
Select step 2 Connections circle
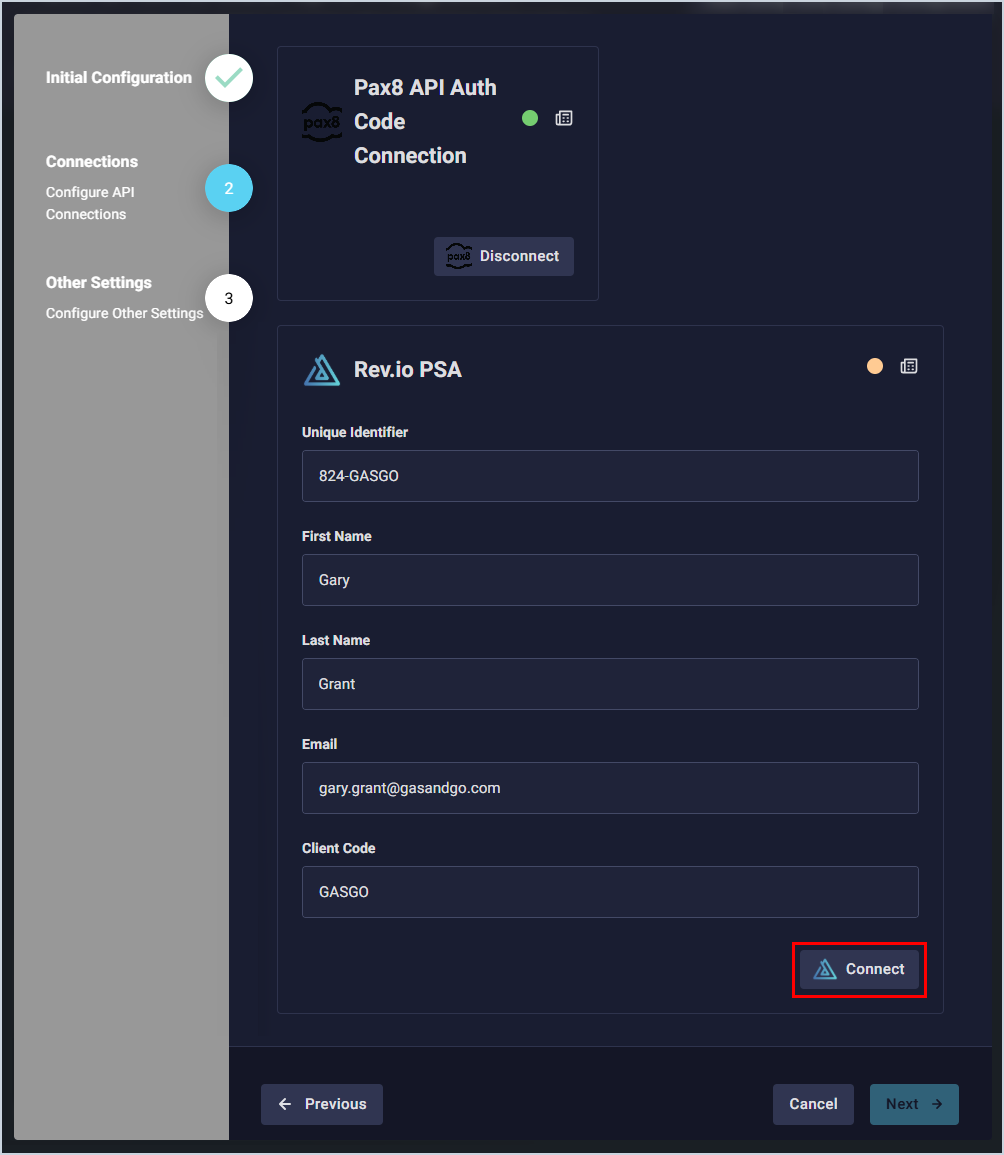pos(229,188)
